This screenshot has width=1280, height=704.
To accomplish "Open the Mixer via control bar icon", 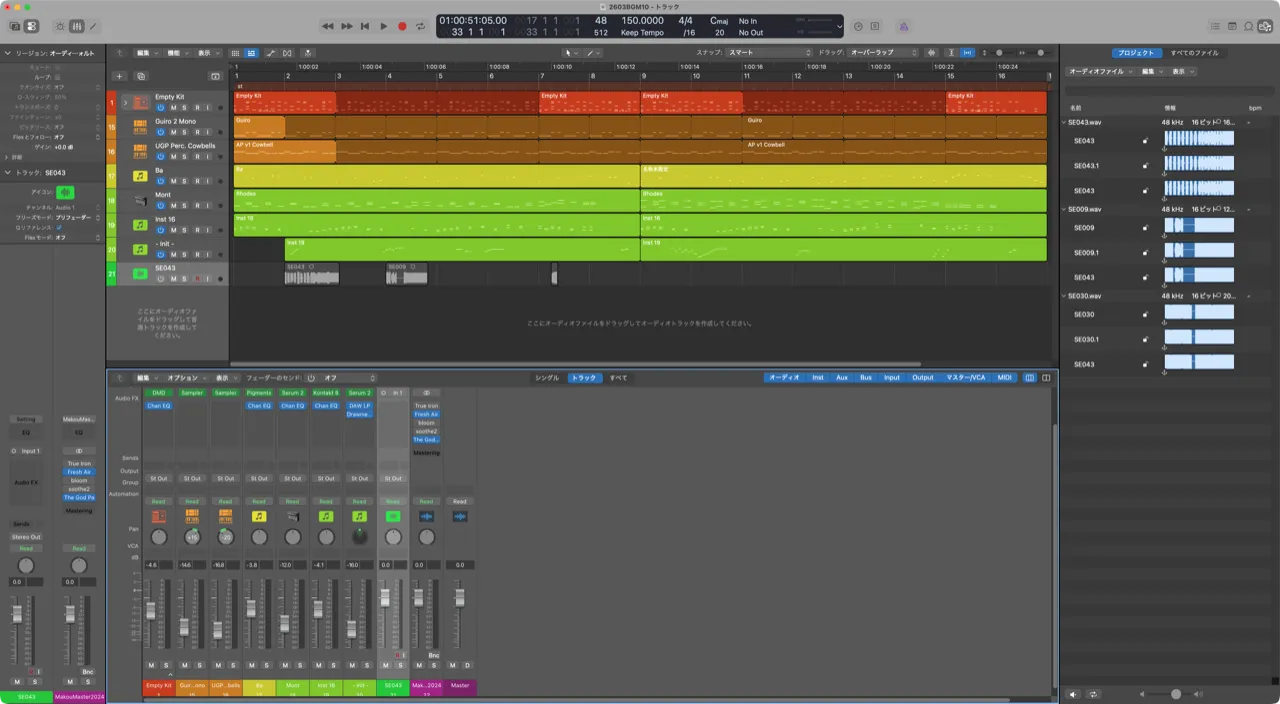I will (x=77, y=26).
